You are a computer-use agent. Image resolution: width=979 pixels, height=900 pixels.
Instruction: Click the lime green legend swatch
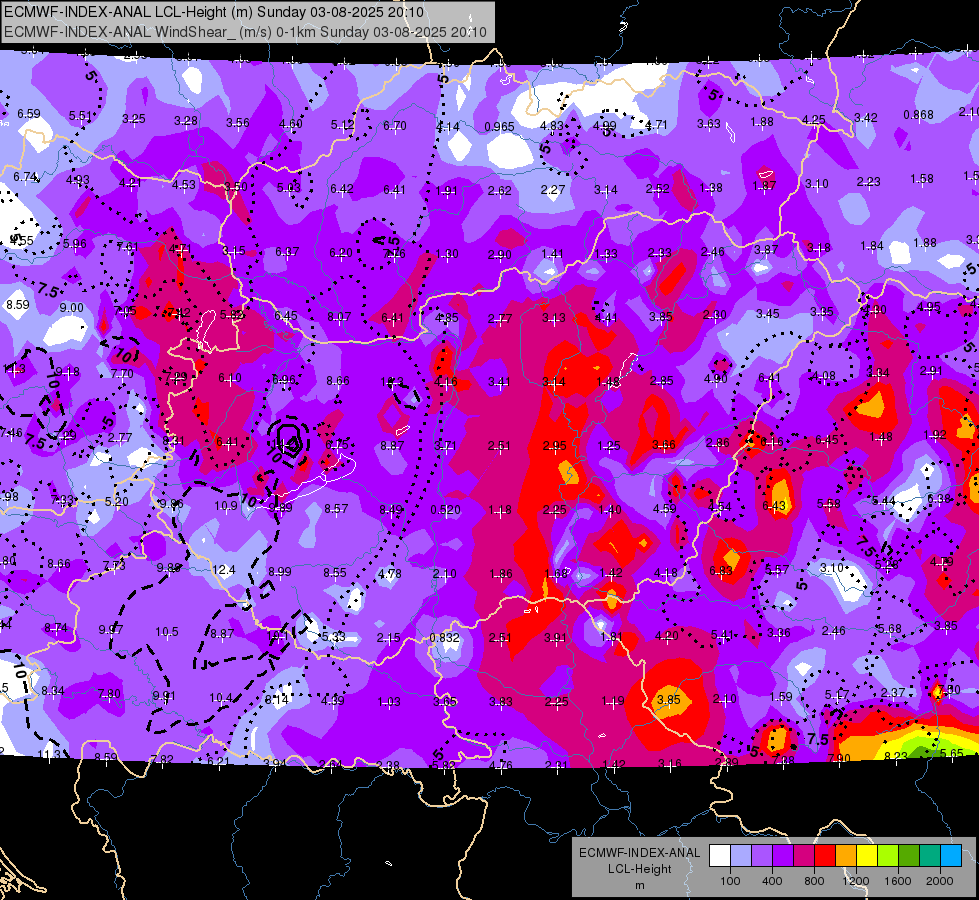coord(888,855)
